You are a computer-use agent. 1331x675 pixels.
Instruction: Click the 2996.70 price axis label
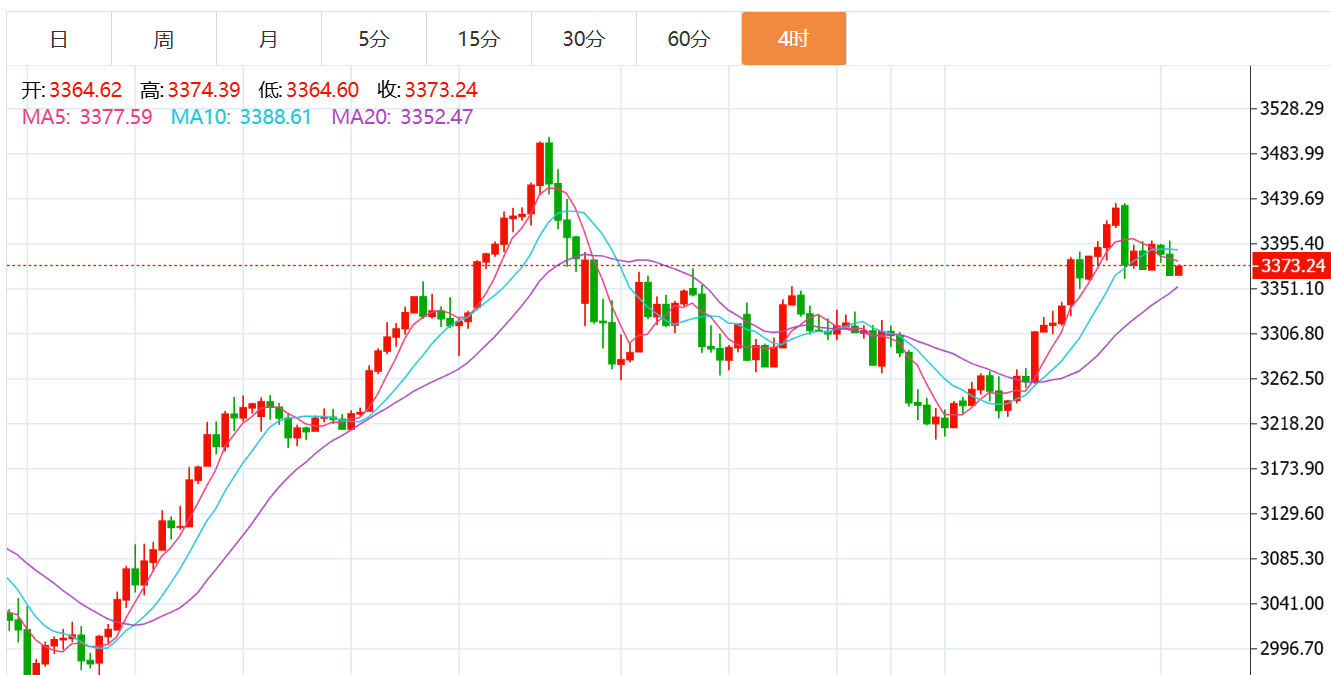1292,648
